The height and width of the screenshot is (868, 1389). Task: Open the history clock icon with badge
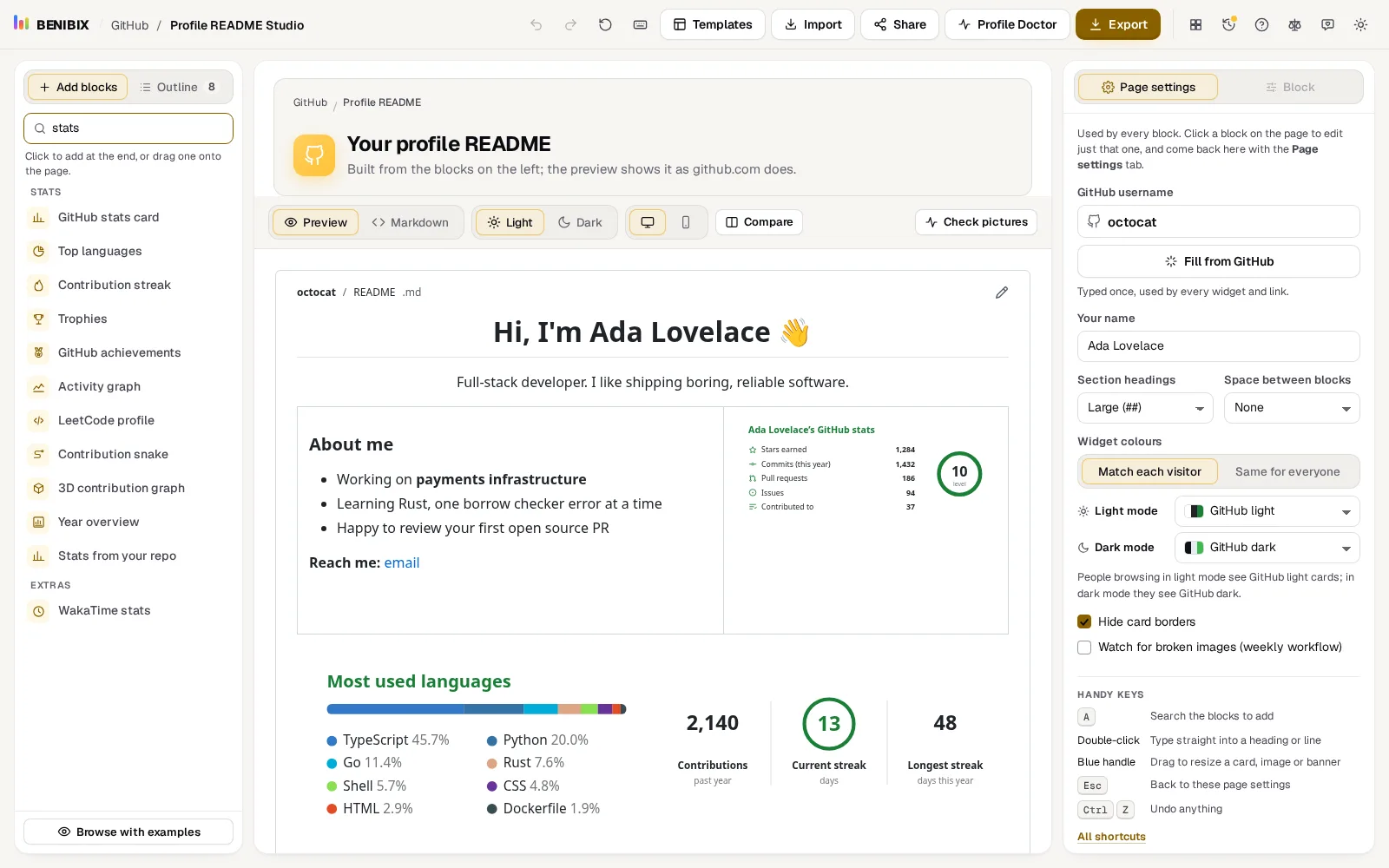pos(1228,25)
